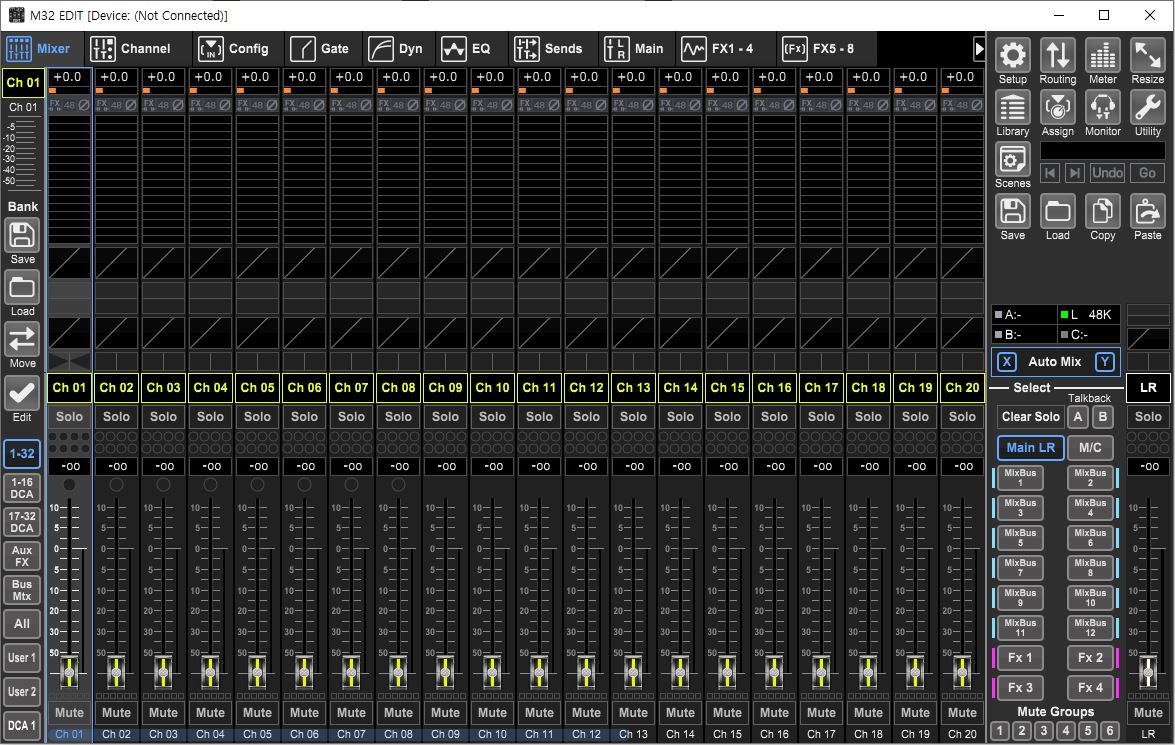Open the Assign icon
The image size is (1175, 745).
[x=1057, y=107]
